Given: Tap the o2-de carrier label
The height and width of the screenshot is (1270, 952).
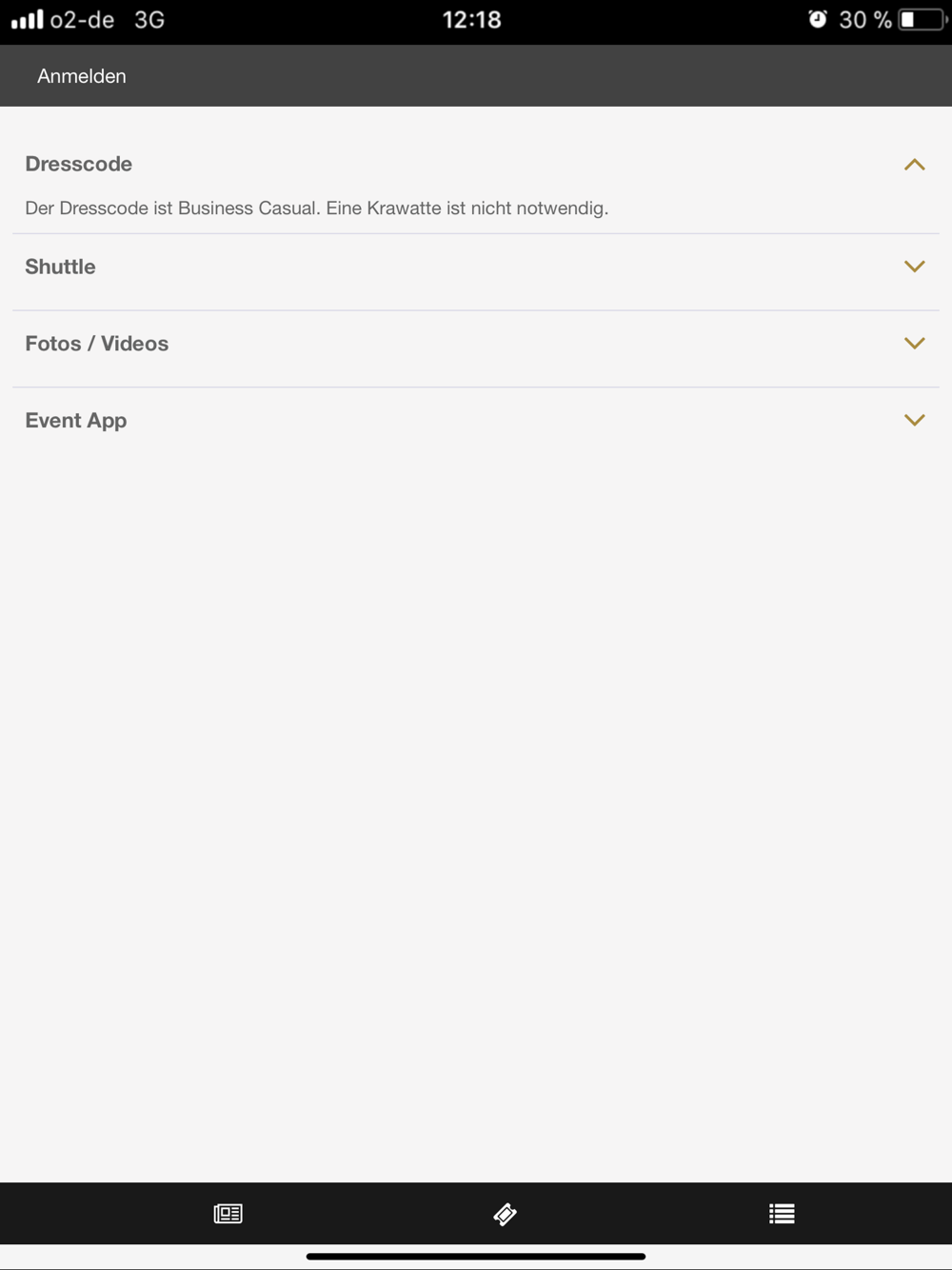Looking at the screenshot, I should tap(82, 19).
